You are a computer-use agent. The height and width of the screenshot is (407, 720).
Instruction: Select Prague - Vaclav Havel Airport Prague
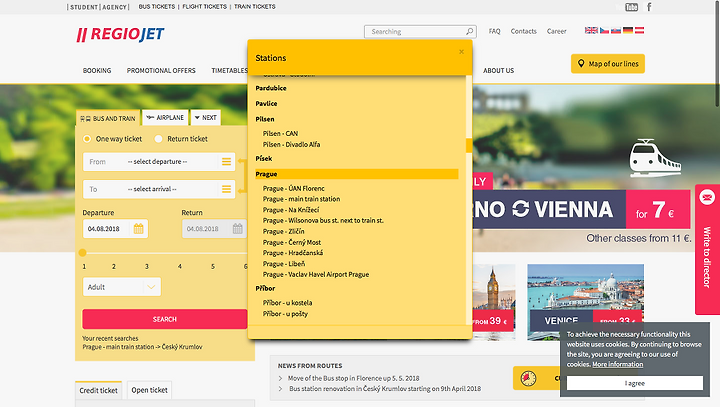click(316, 274)
